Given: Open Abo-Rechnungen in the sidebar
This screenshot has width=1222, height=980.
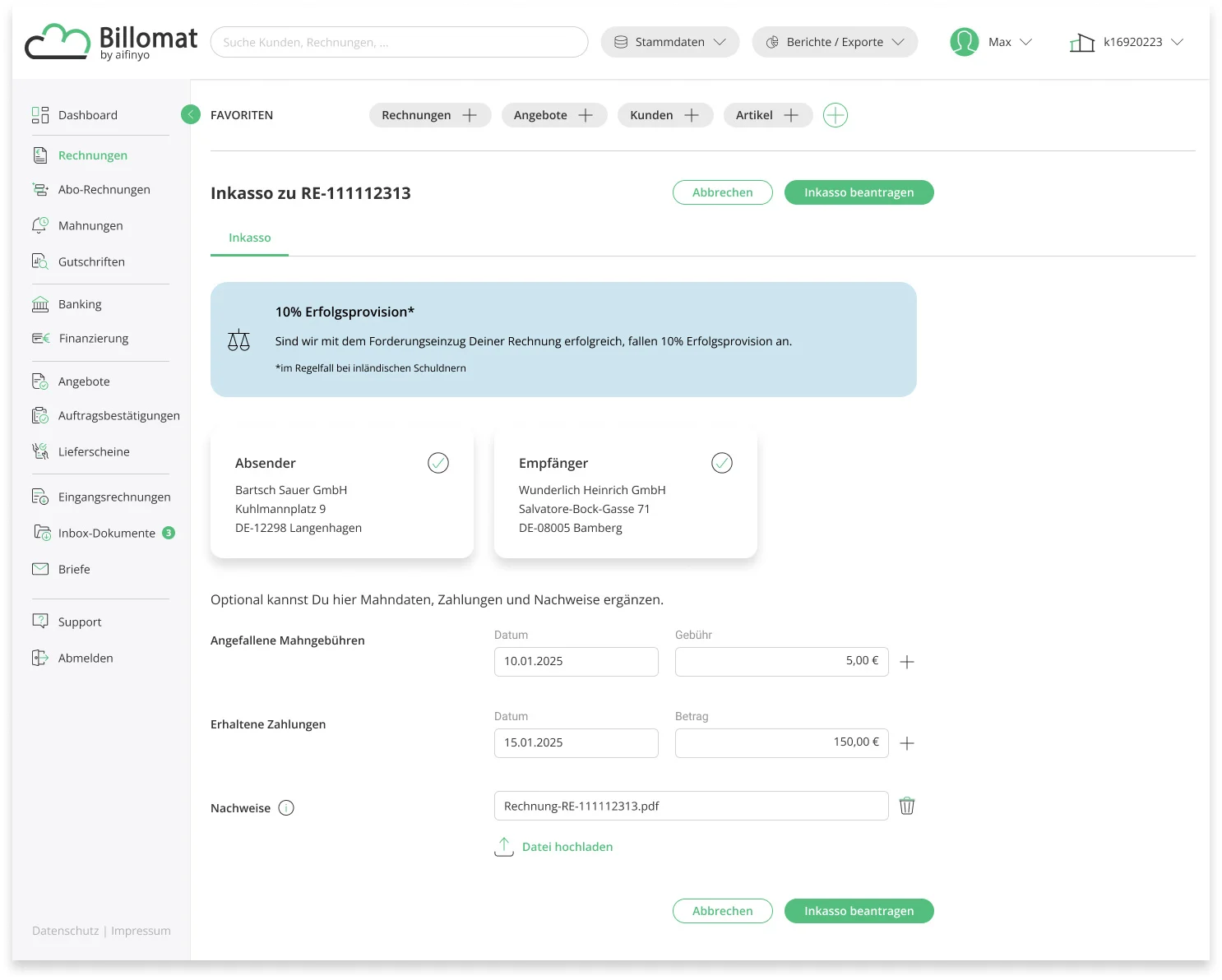Looking at the screenshot, I should (x=104, y=190).
